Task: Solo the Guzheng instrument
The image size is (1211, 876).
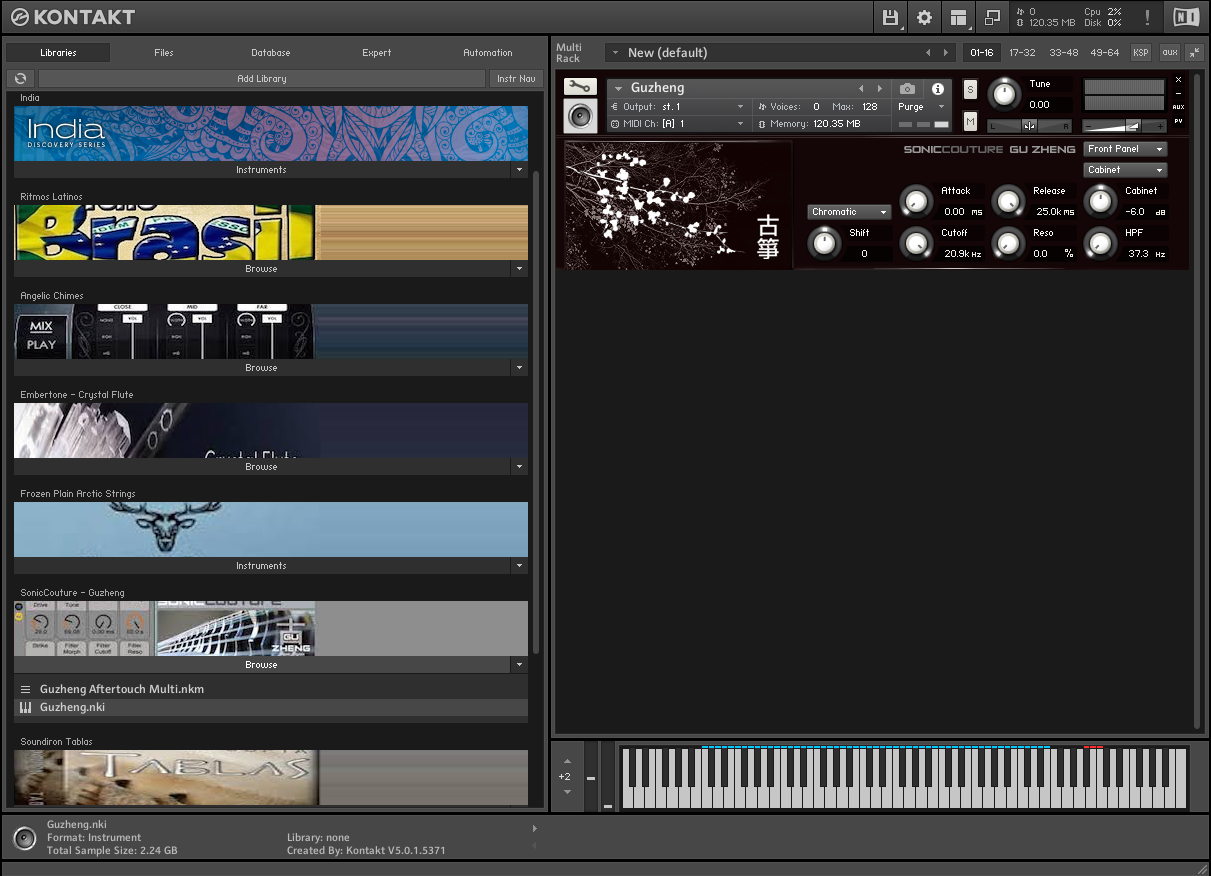Action: 970,89
